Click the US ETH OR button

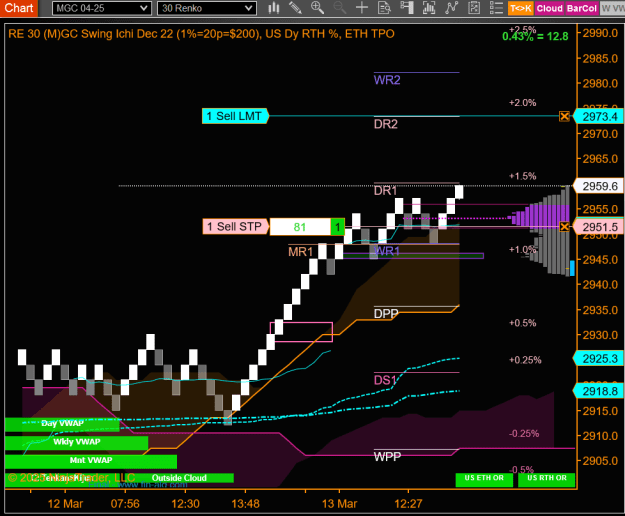point(484,479)
